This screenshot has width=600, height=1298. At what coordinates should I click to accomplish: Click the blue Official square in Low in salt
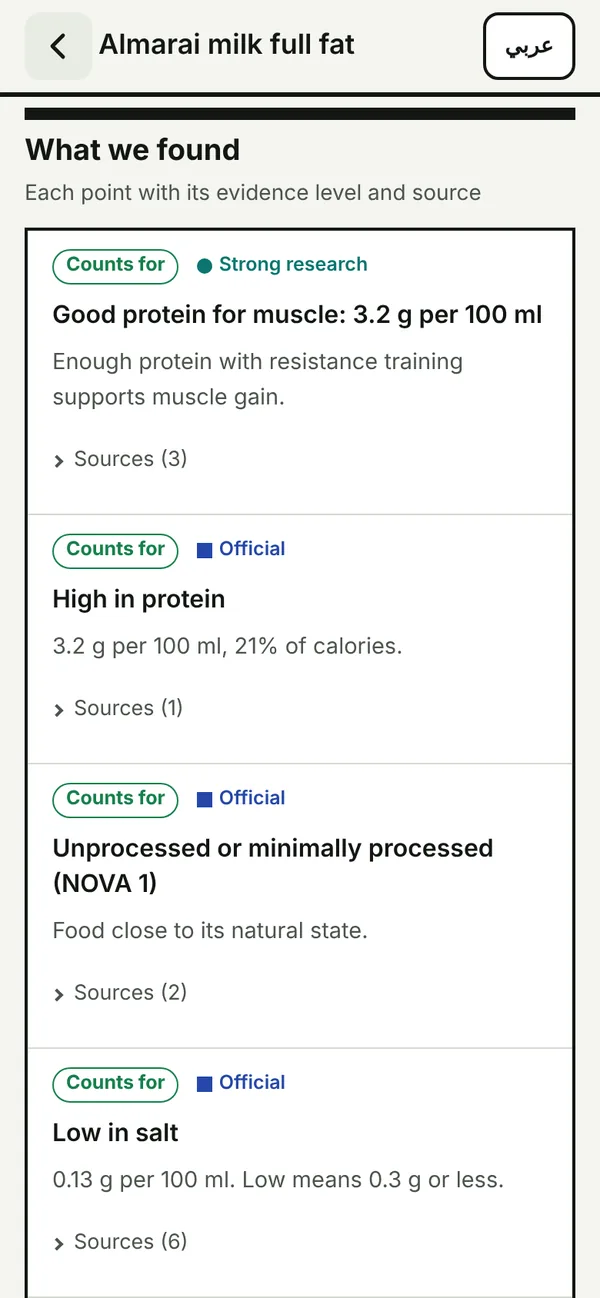click(204, 1083)
